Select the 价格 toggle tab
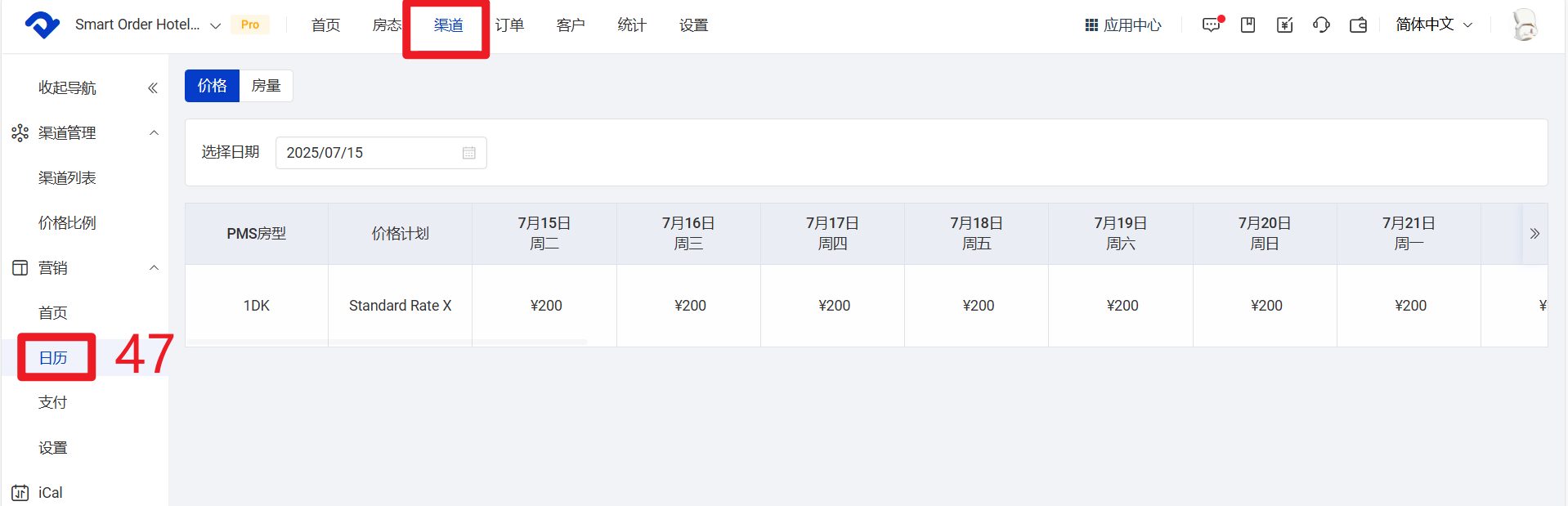This screenshot has width=1568, height=506. pyautogui.click(x=212, y=86)
